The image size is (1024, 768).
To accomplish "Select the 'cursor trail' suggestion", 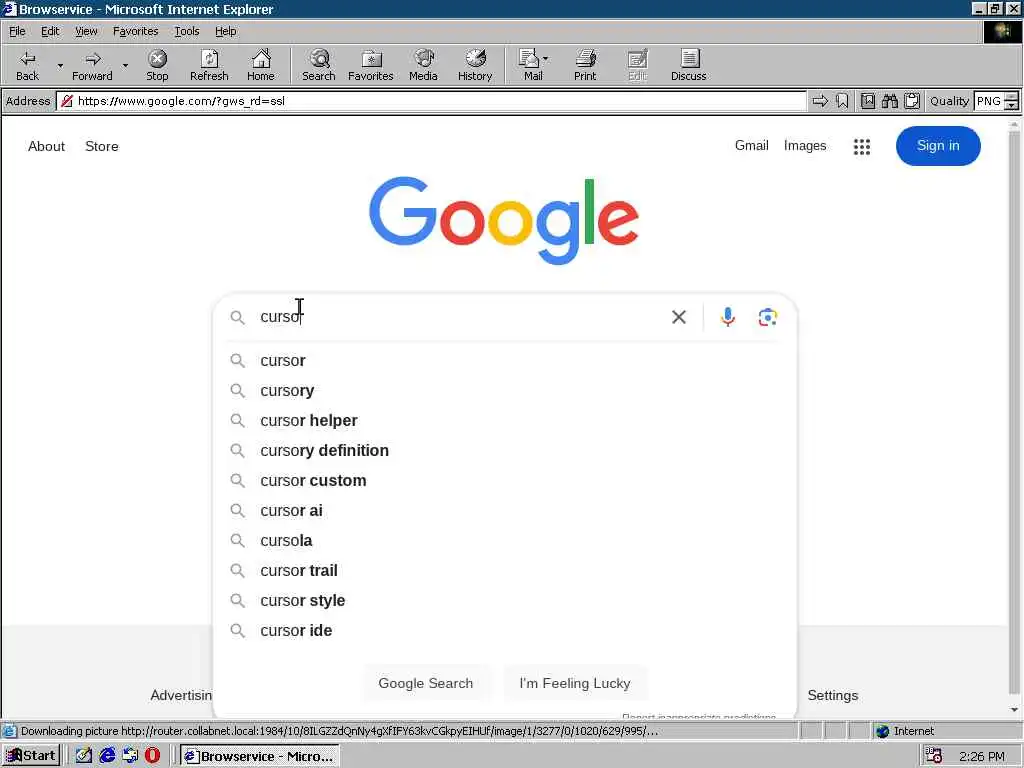I will pyautogui.click(x=504, y=571).
